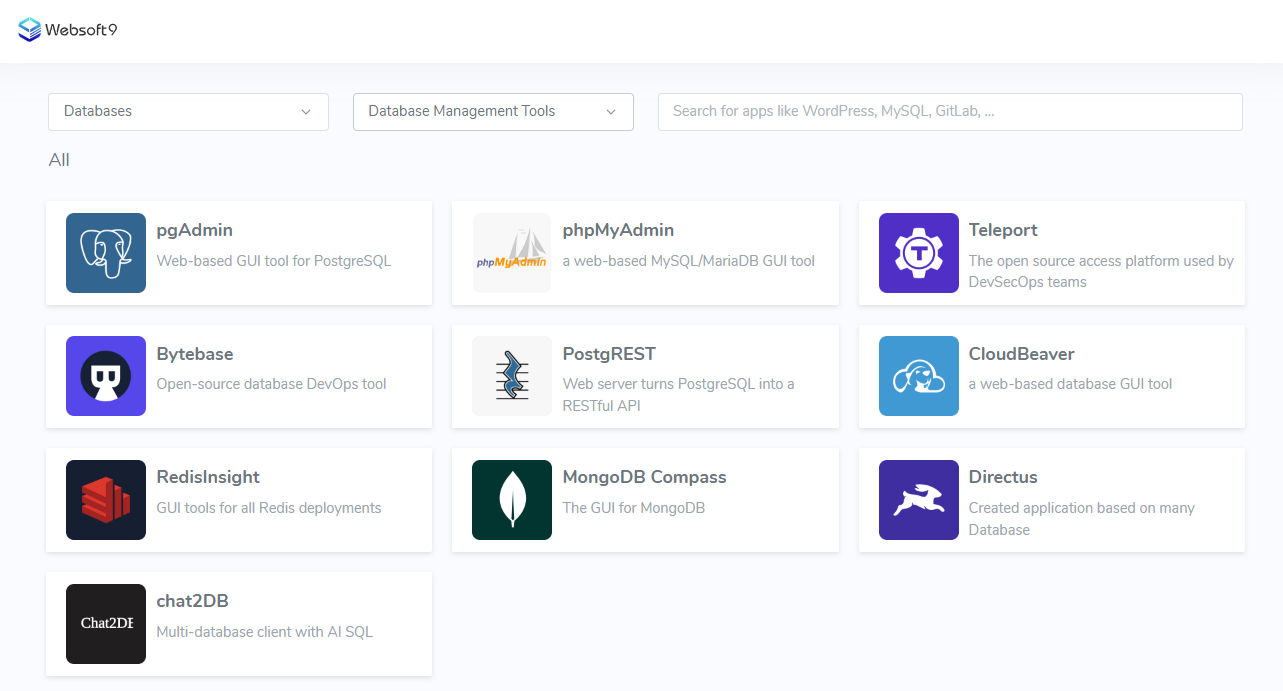Open the Databases category dropdown

pyautogui.click(x=188, y=112)
